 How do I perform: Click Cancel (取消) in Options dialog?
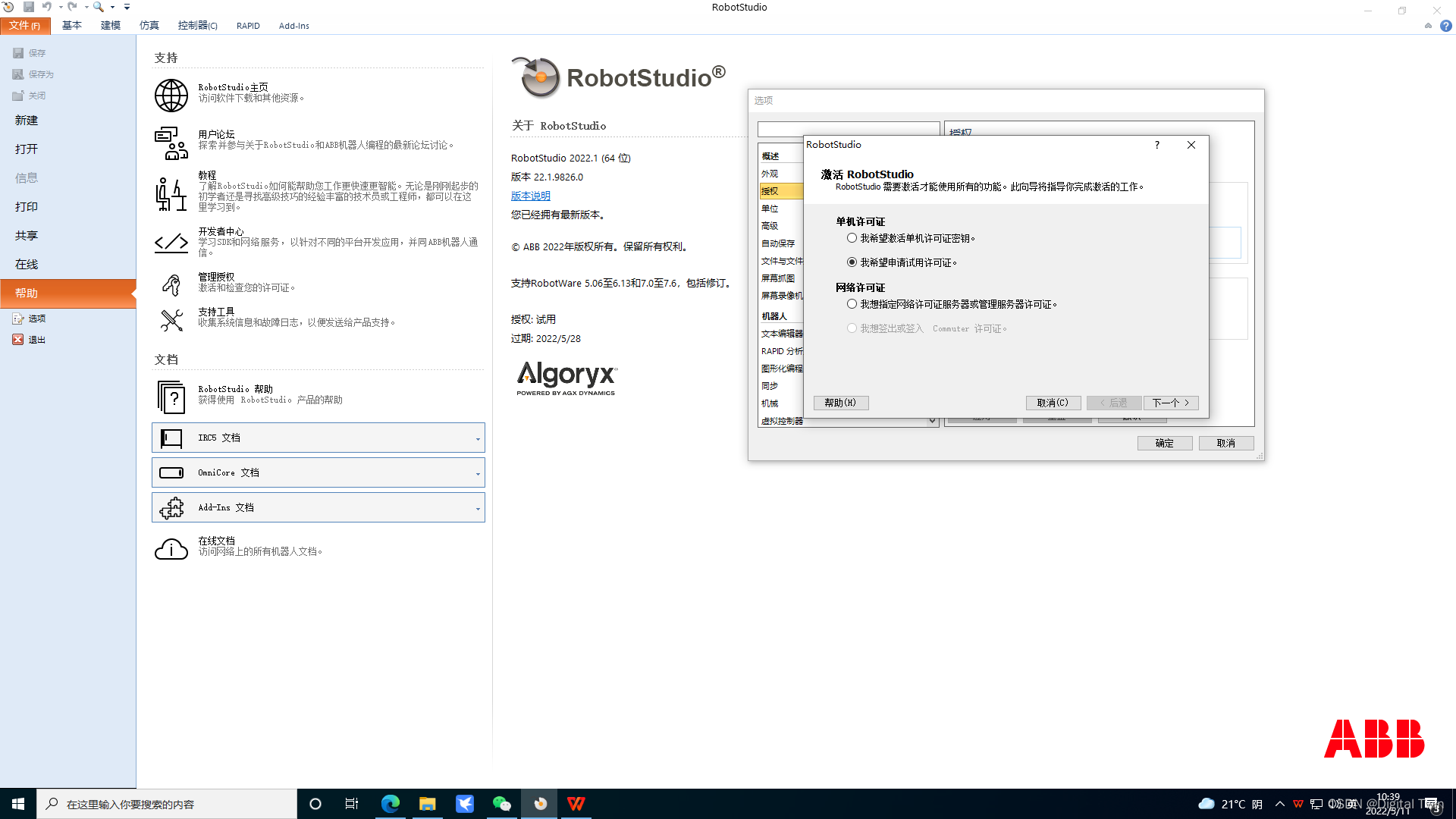pyautogui.click(x=1226, y=444)
